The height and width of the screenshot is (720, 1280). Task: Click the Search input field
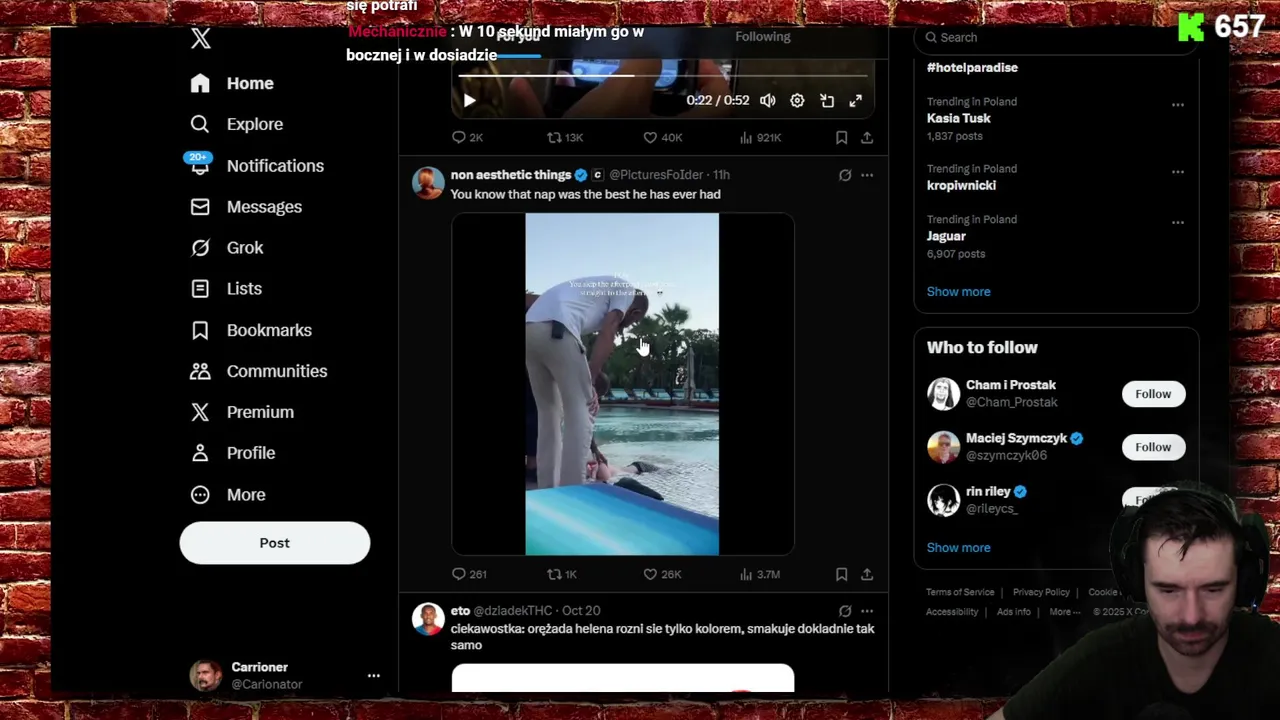(x=1056, y=37)
